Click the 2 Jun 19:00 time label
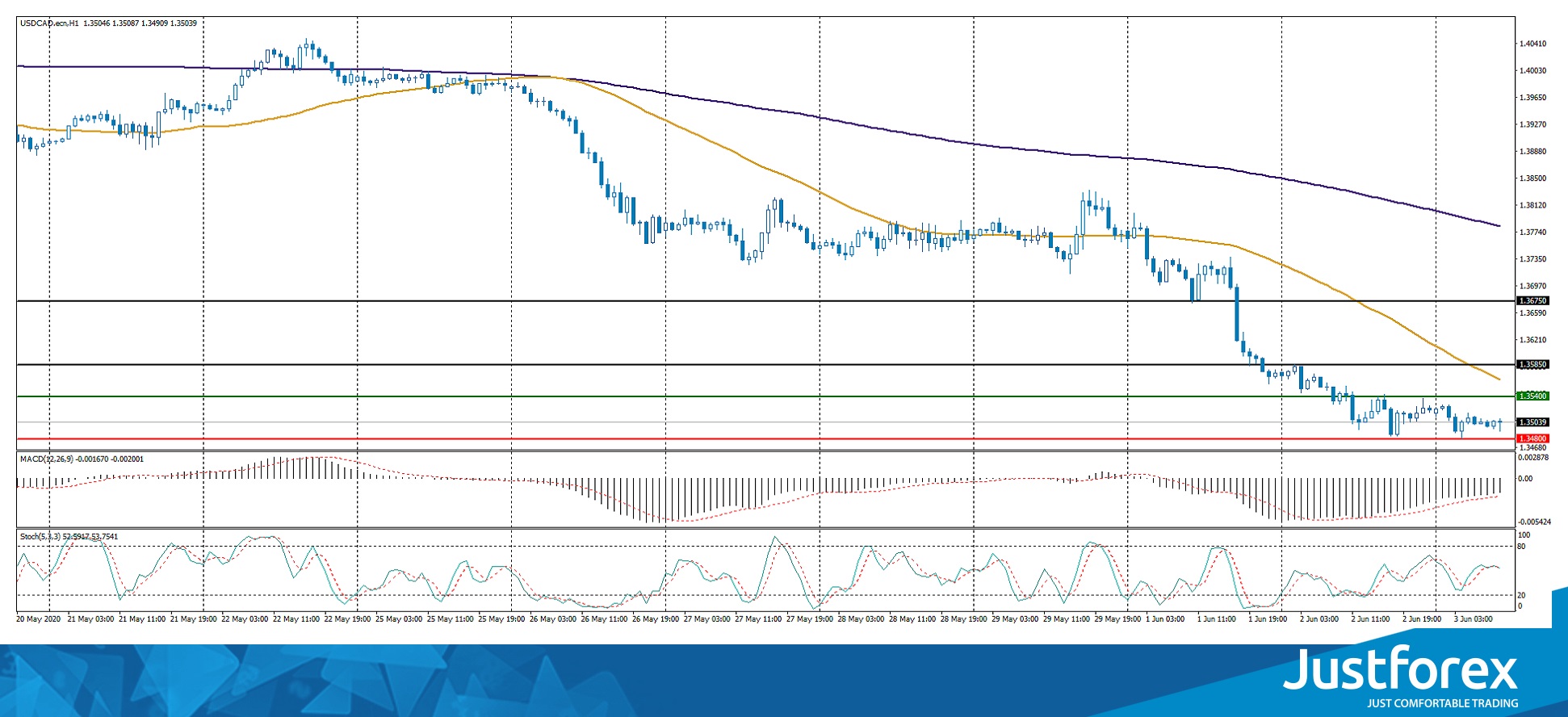Image resolution: width=1568 pixels, height=717 pixels. tap(1422, 619)
